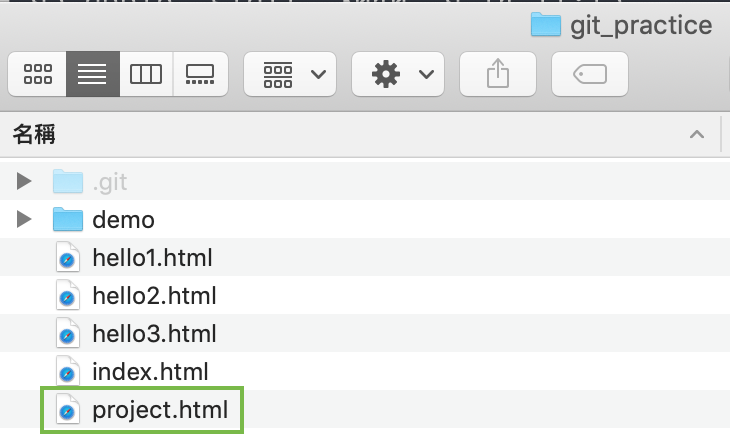Viewport: 730px width, 444px height.
Task: Switch to gallery view mode
Action: [x=200, y=74]
